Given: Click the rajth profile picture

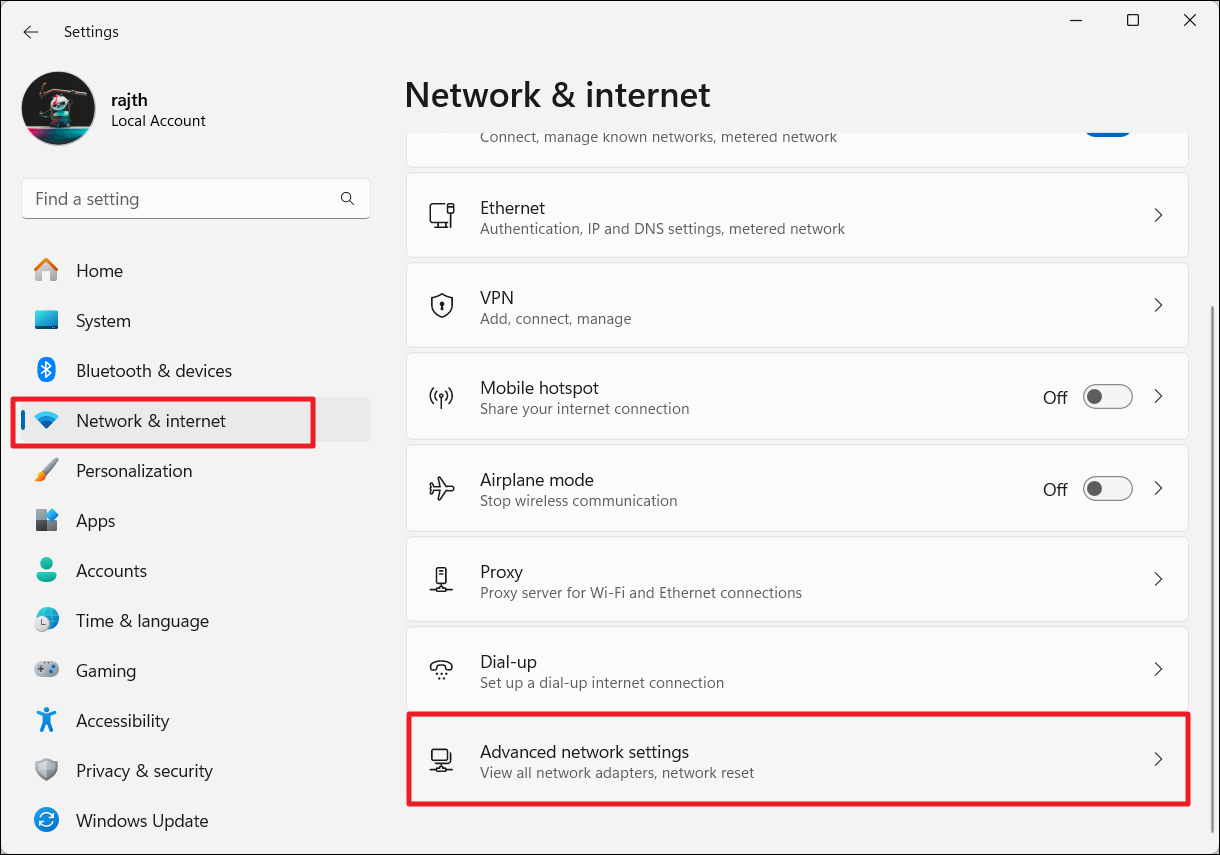Looking at the screenshot, I should point(58,108).
